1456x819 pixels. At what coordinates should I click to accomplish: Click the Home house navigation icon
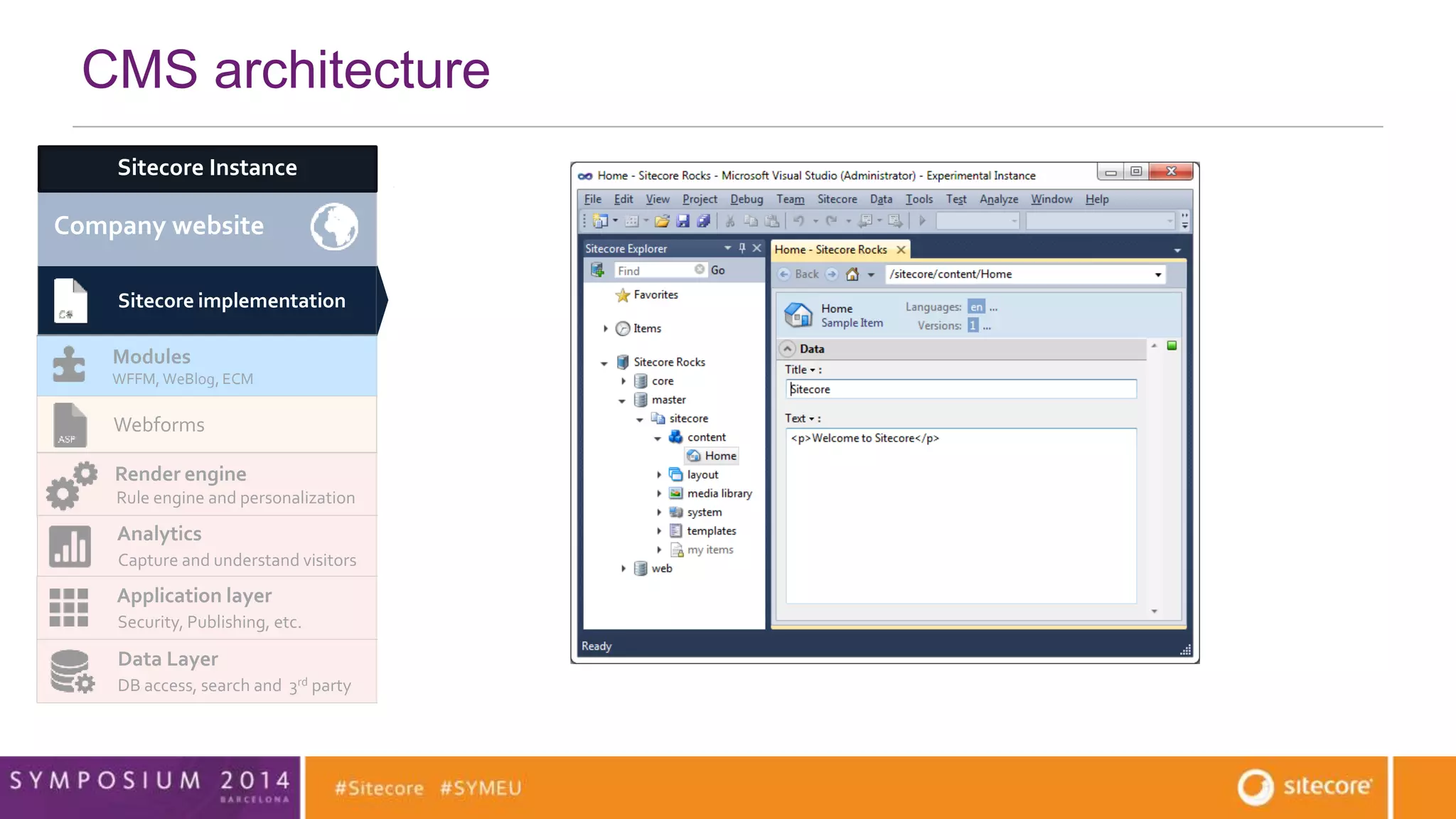(852, 274)
